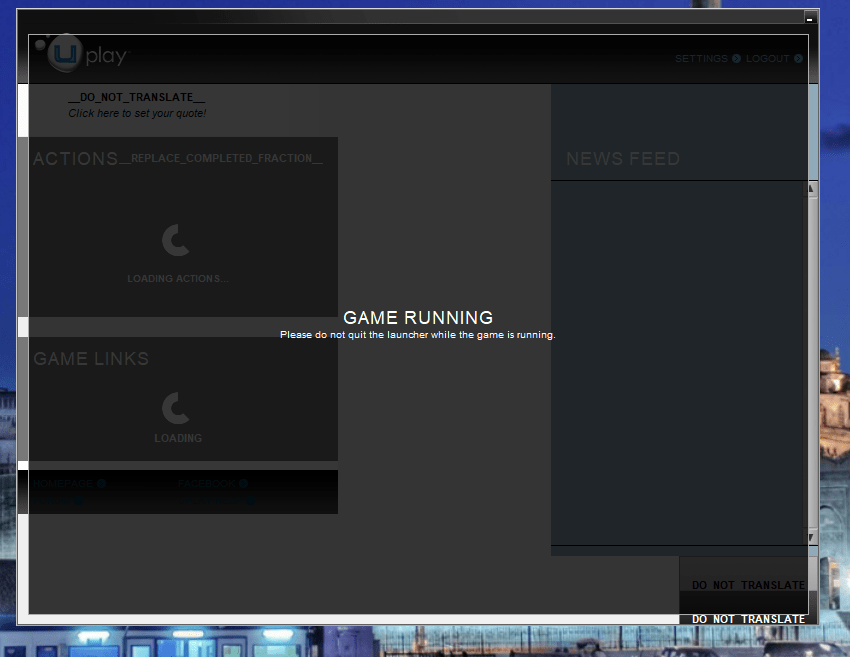
Task: Select the __DO_NOT_TRANSLATE__ quote text
Action: (136, 96)
